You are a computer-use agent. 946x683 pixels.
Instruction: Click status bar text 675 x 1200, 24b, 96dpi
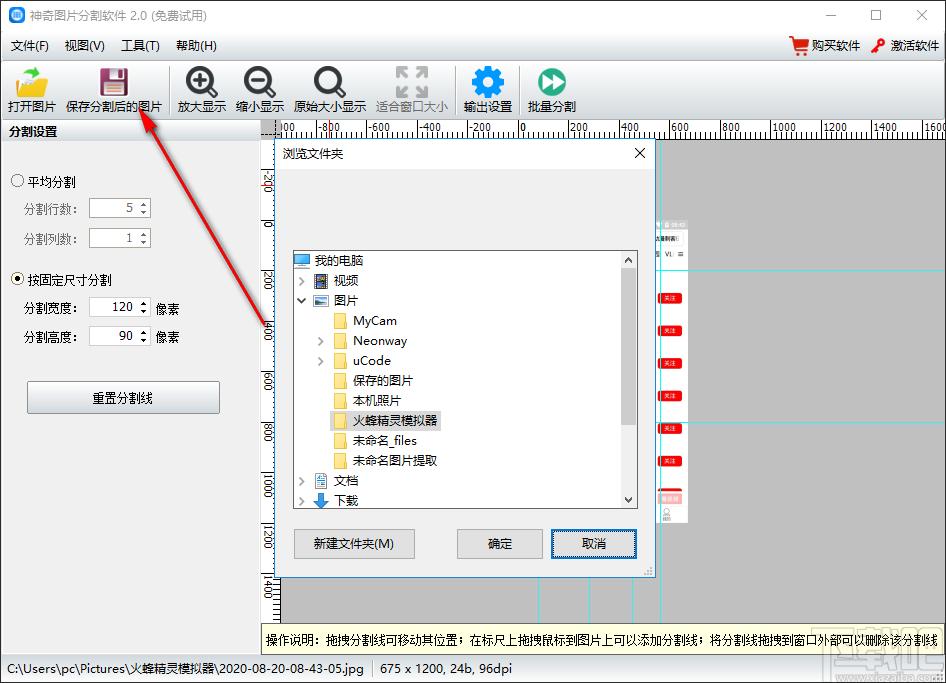coord(446,669)
